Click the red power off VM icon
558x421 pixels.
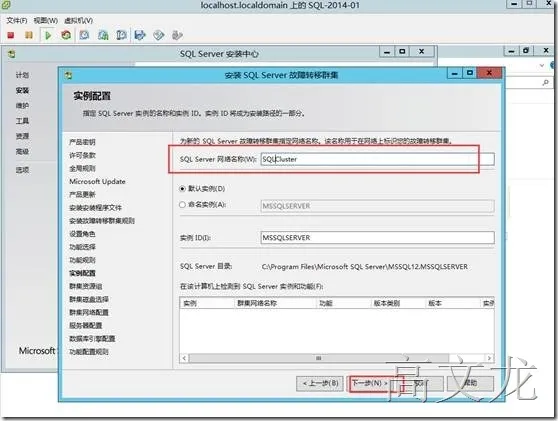[x=11, y=35]
